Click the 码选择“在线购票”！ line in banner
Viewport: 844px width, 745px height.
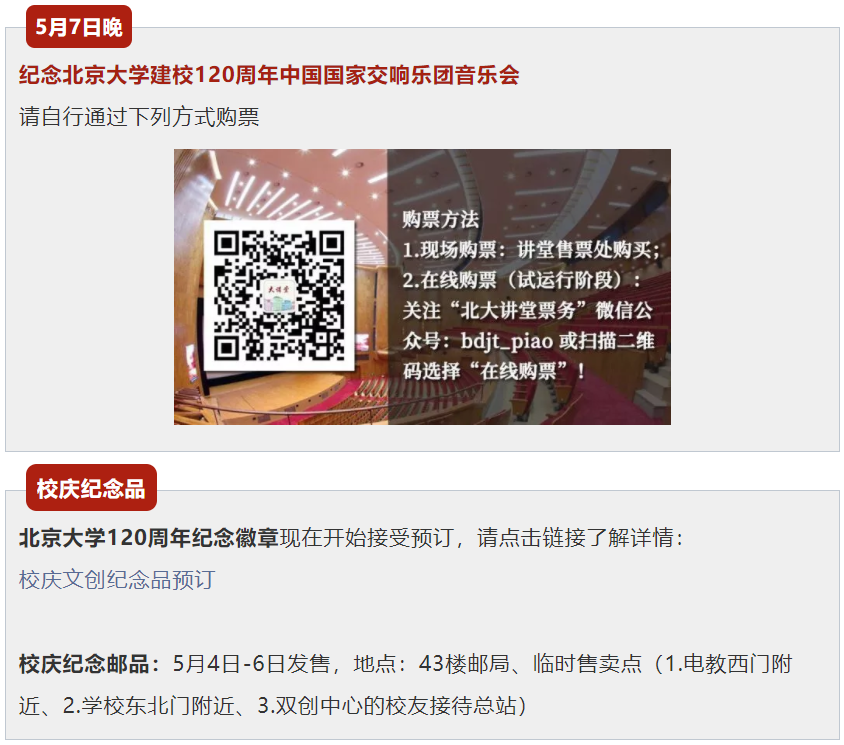(494, 371)
